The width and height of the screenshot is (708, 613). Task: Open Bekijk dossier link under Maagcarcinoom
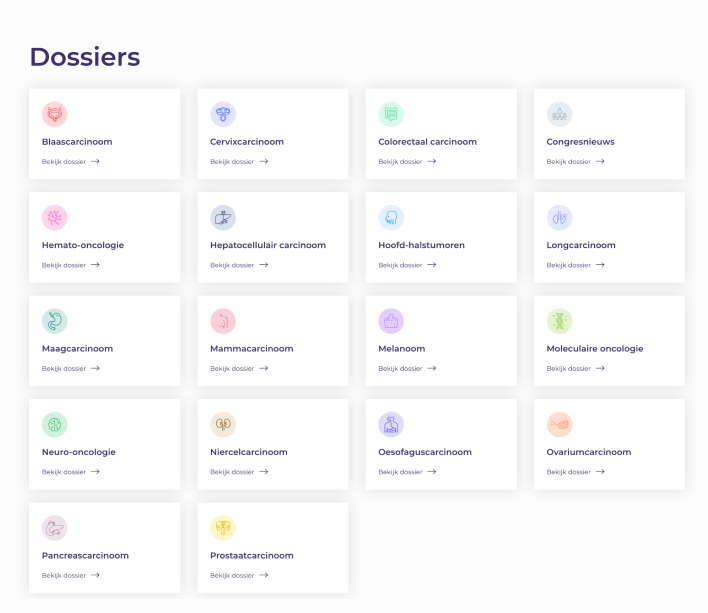[x=71, y=368]
